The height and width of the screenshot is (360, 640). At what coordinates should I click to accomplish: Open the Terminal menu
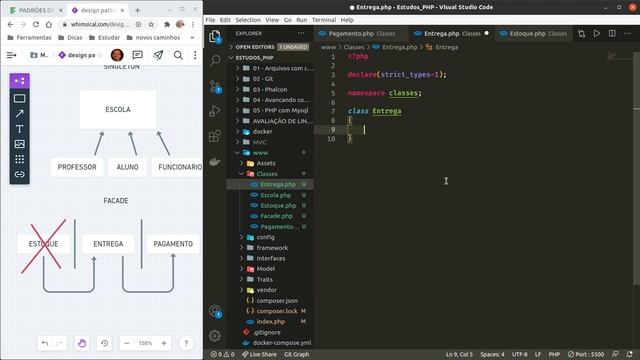click(324, 20)
